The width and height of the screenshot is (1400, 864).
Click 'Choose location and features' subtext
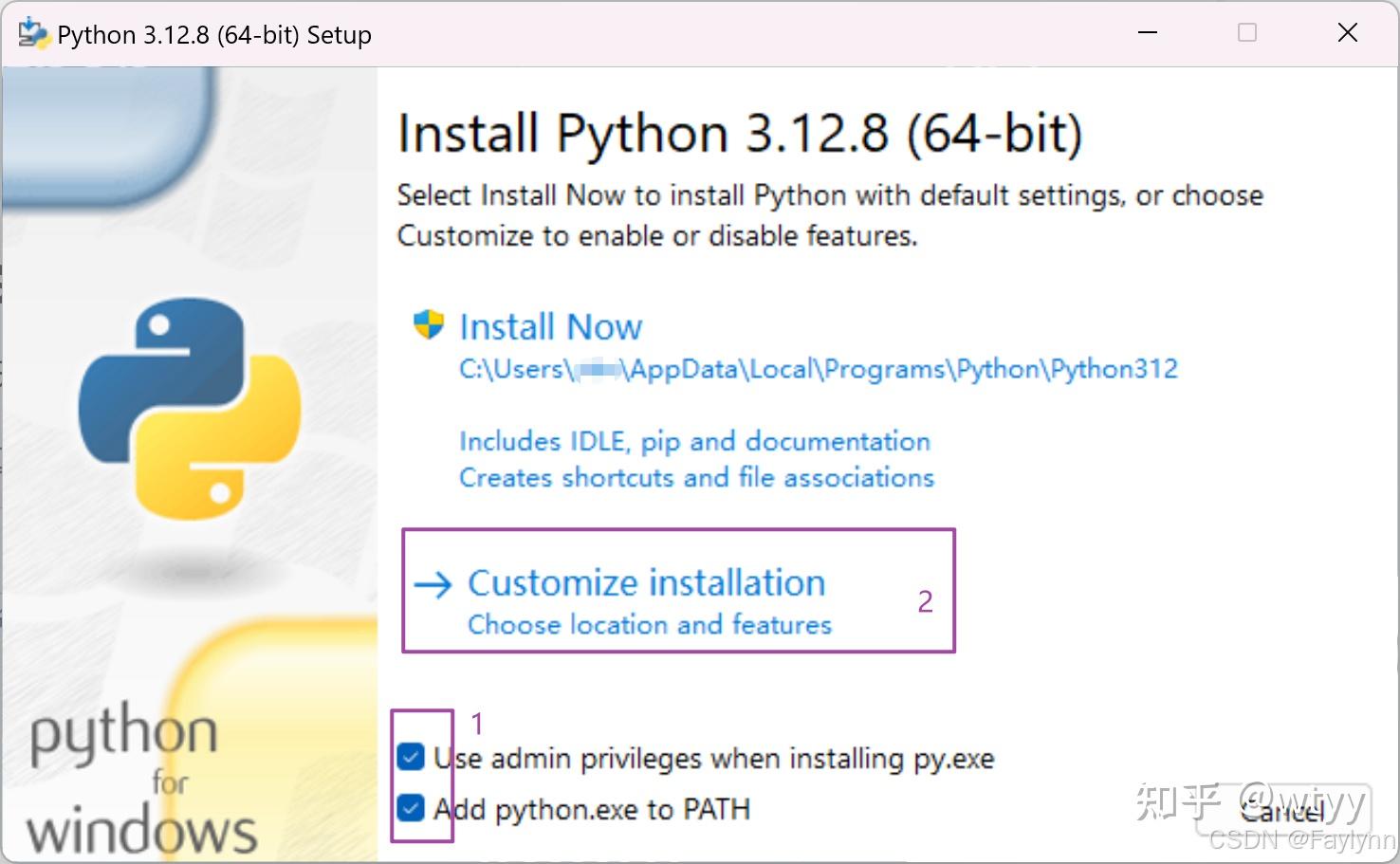coord(649,624)
